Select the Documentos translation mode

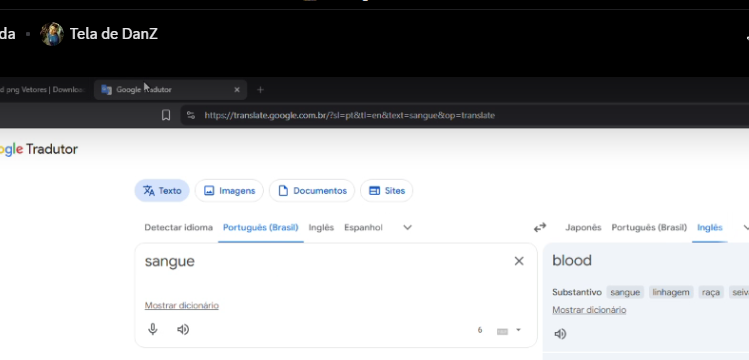[x=312, y=191]
